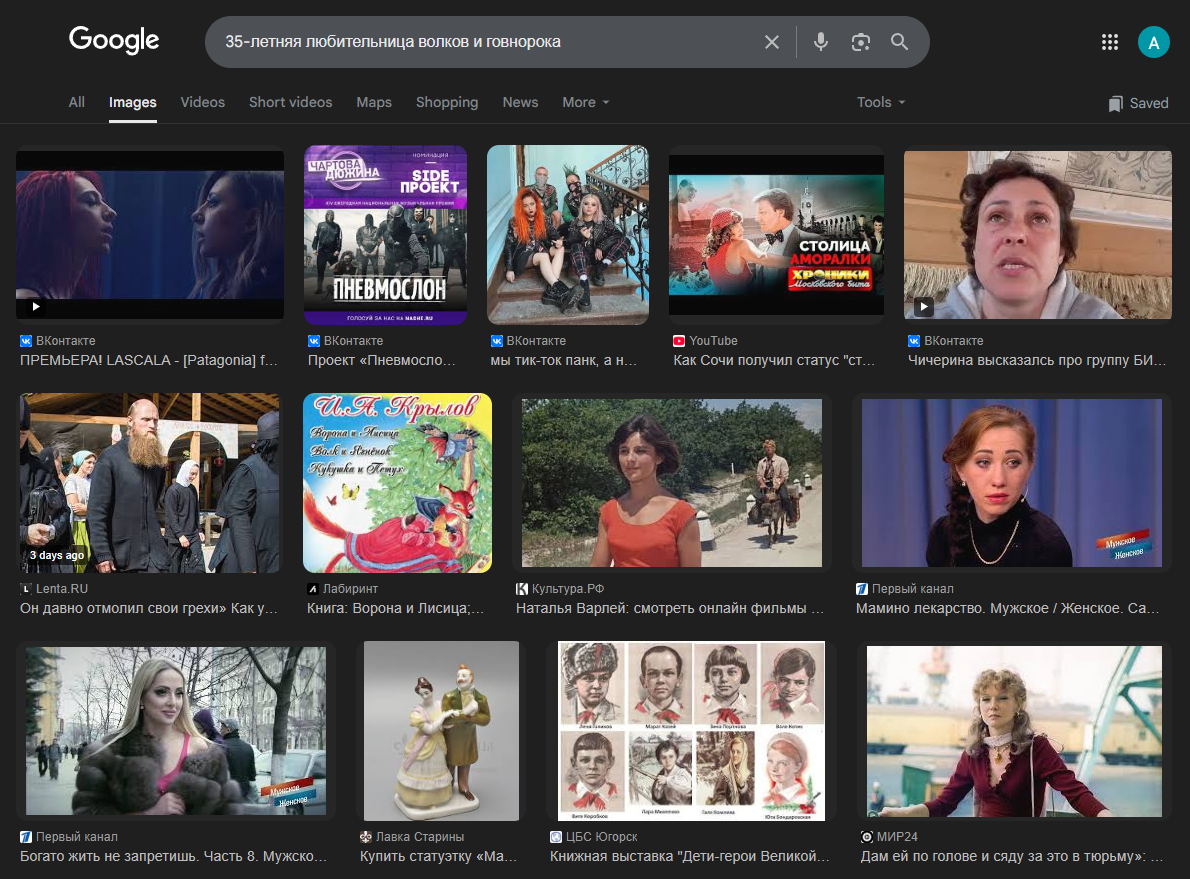Start voice search with microphone icon
This screenshot has height=879, width=1190.
pyautogui.click(x=821, y=42)
